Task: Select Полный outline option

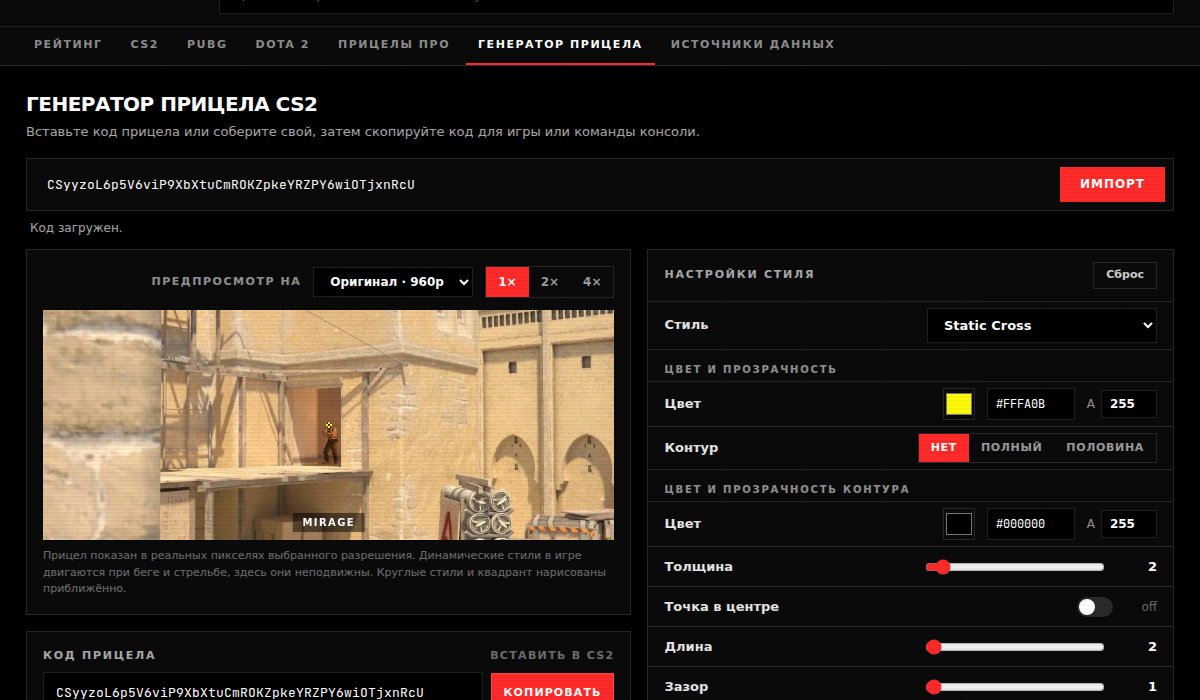Action: point(1011,447)
